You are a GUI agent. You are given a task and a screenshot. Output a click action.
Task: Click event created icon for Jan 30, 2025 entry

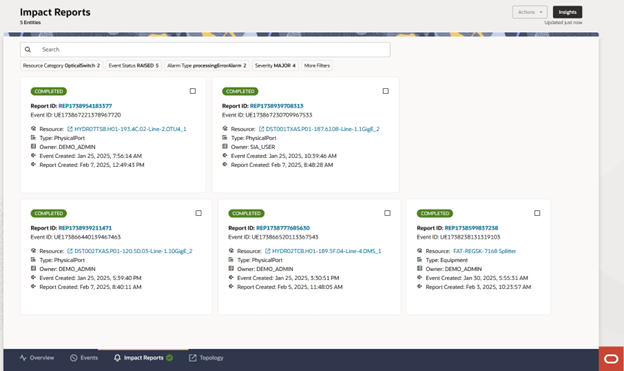click(419, 277)
